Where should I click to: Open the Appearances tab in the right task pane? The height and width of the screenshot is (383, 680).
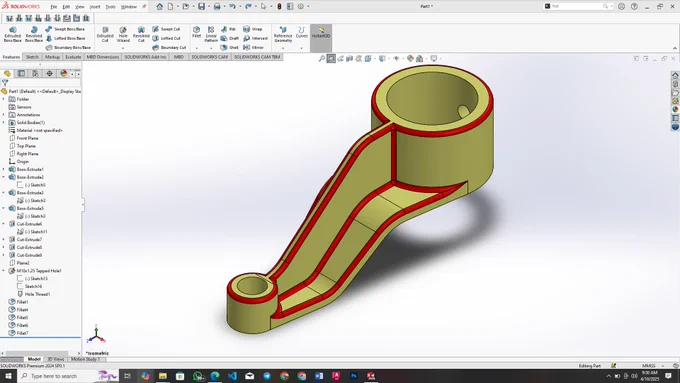click(675, 109)
